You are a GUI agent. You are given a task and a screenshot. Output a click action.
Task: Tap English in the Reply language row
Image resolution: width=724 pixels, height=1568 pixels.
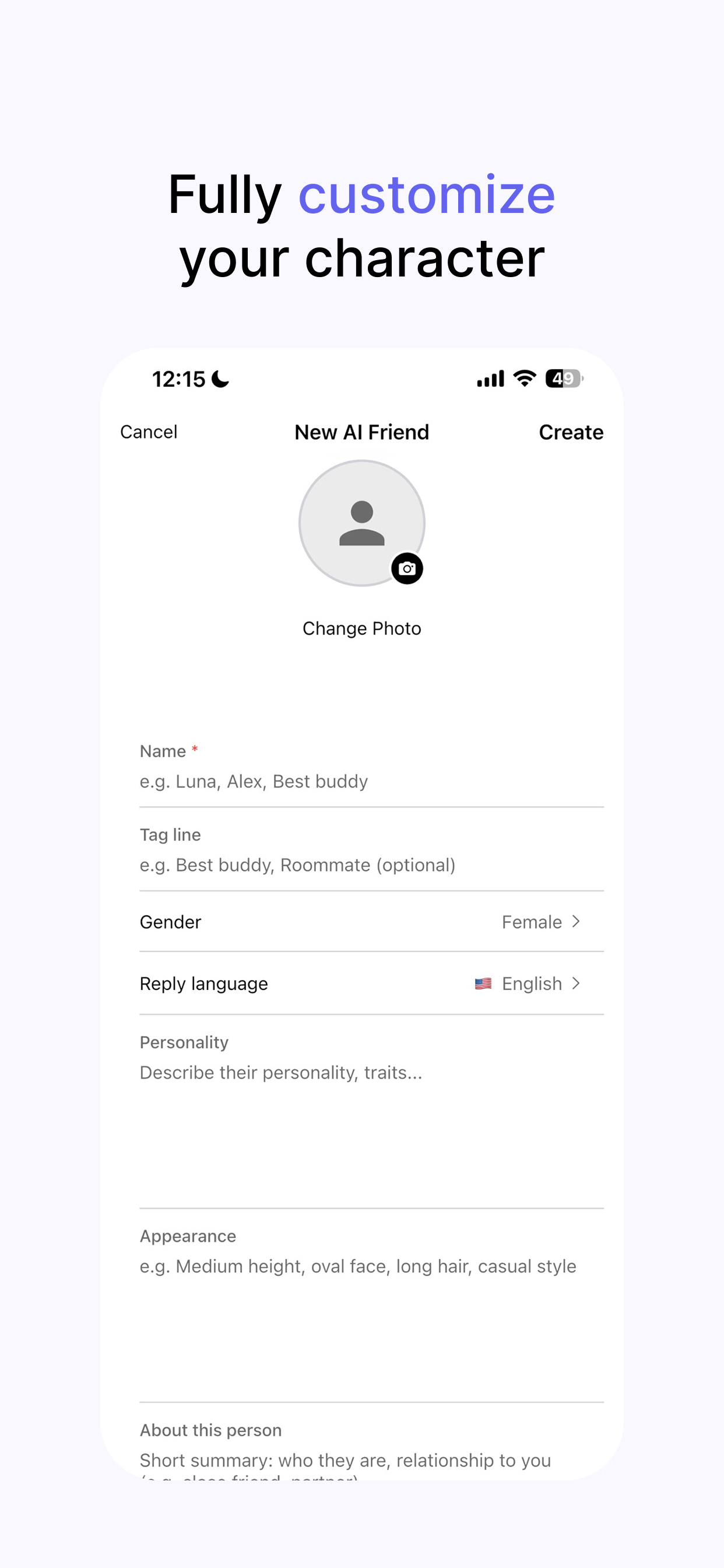click(x=530, y=984)
